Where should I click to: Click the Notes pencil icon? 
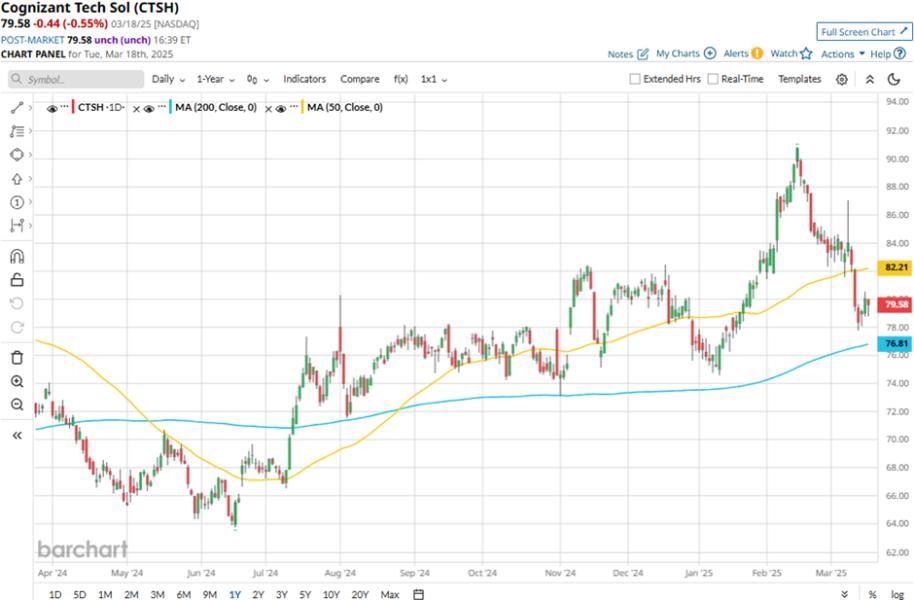(643, 54)
